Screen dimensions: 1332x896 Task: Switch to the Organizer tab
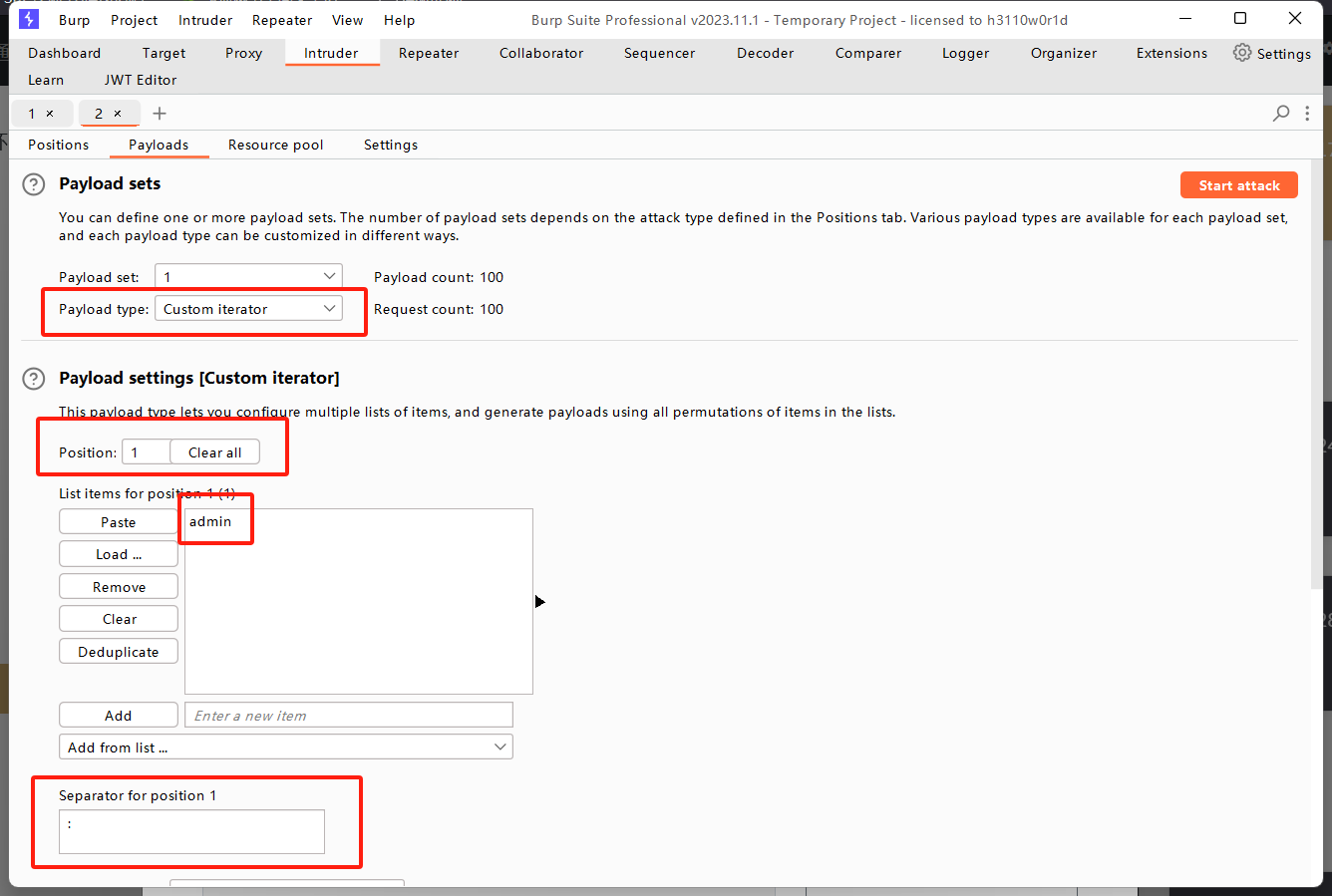tap(1063, 53)
